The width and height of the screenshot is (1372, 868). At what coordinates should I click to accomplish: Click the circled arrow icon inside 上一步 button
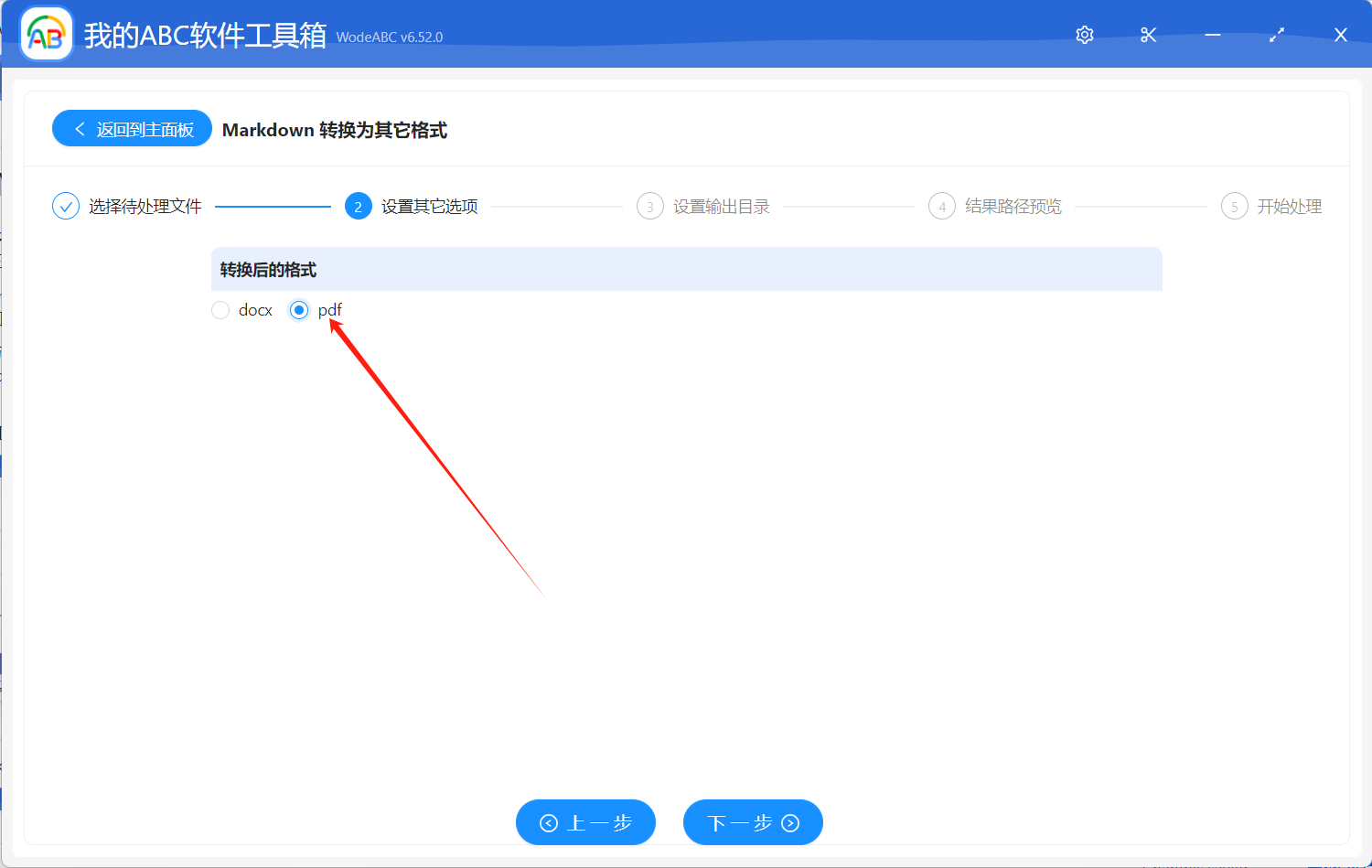[x=548, y=822]
